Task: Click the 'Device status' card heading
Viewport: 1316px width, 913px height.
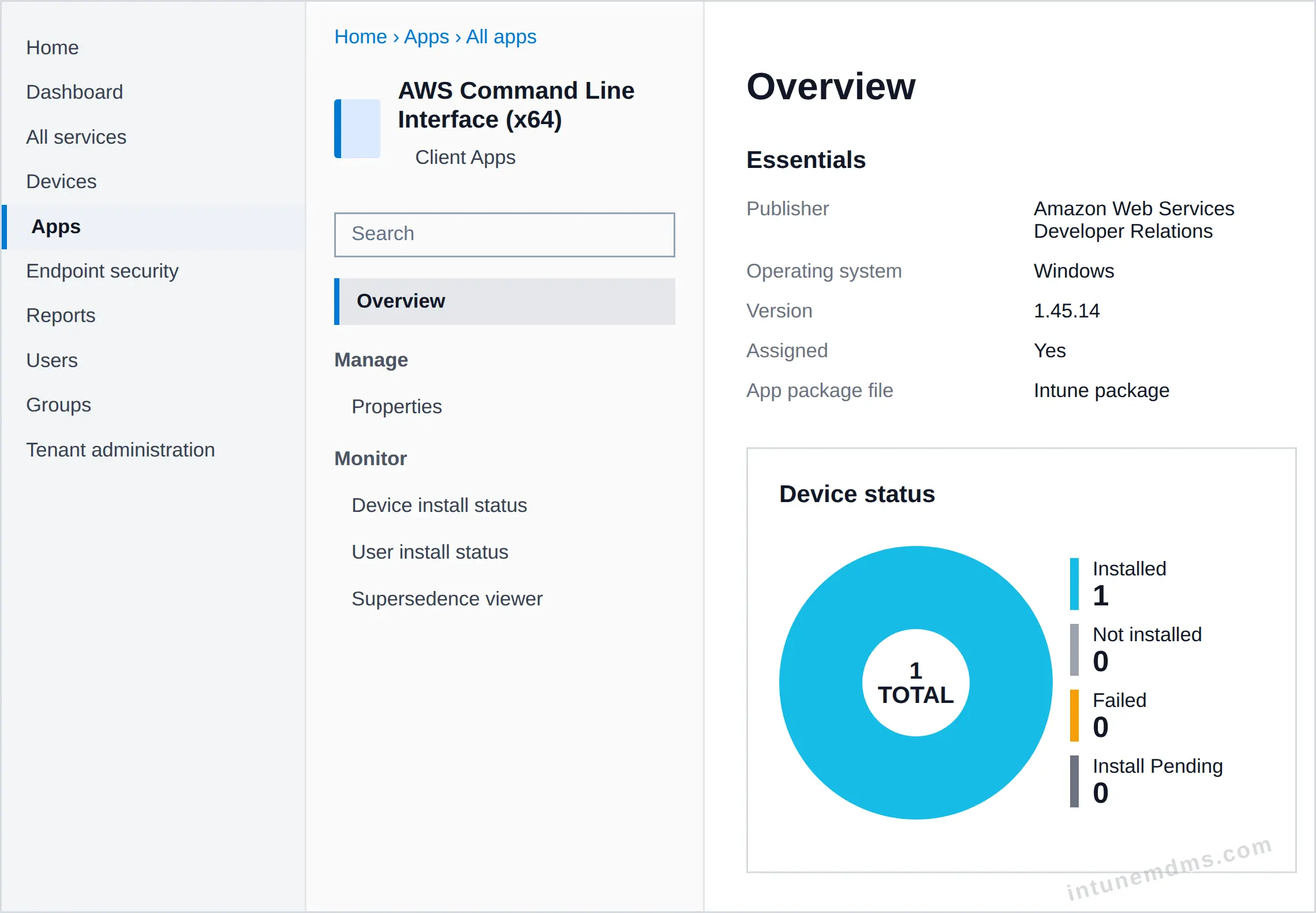Action: pyautogui.click(x=857, y=494)
